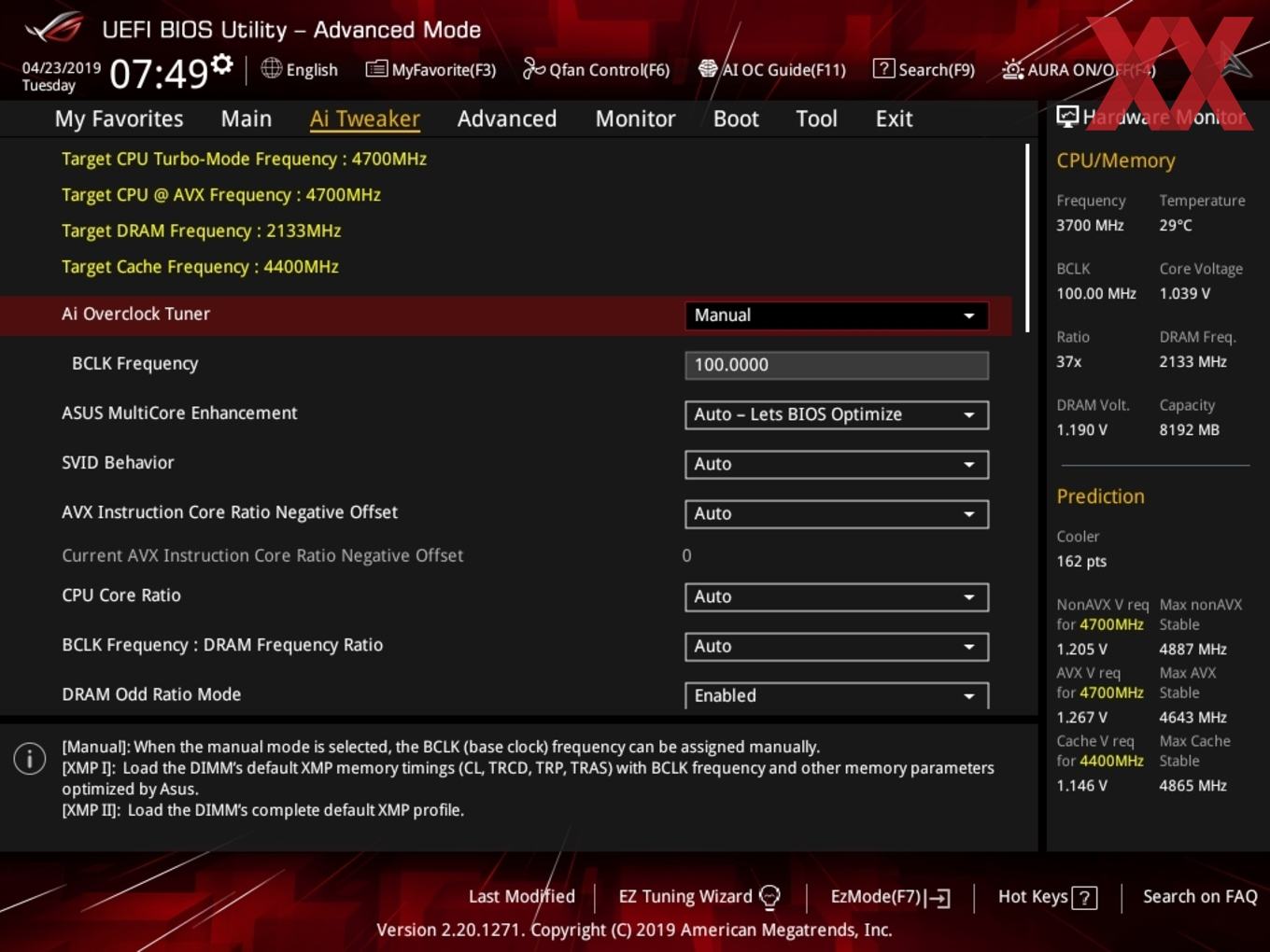
Task: Open the Monitor tab
Action: (635, 119)
